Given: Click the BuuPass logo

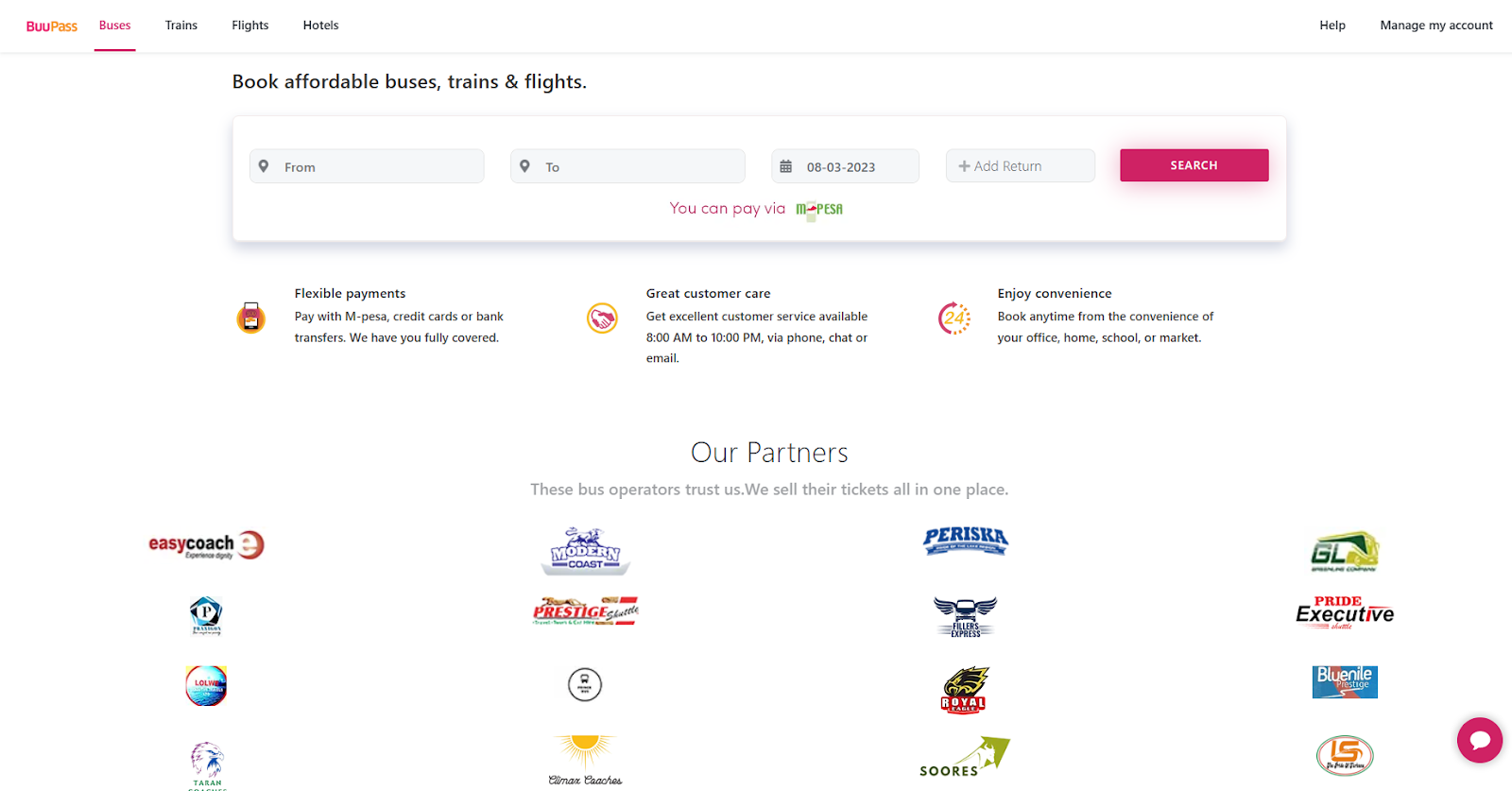Looking at the screenshot, I should [x=51, y=26].
